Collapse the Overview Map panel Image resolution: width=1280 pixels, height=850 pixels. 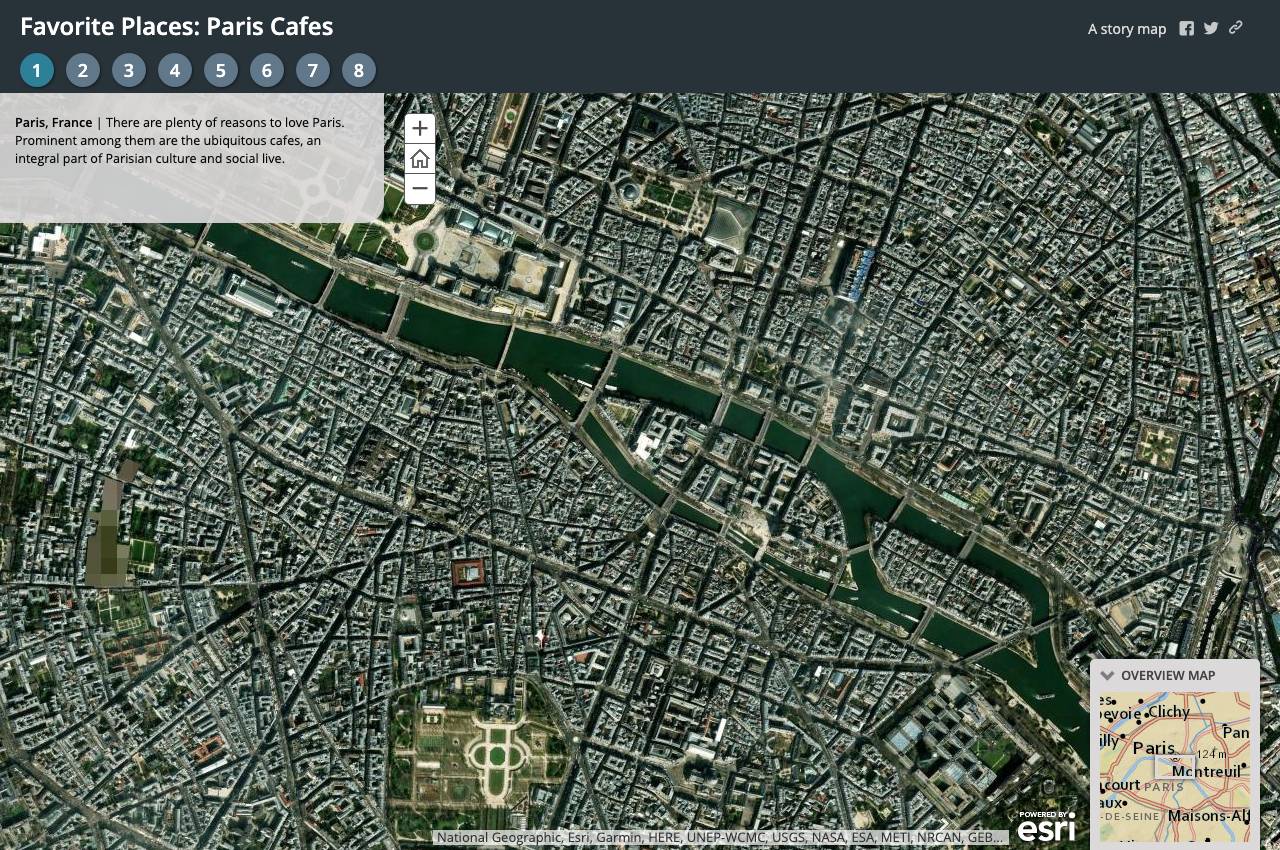tap(1107, 675)
